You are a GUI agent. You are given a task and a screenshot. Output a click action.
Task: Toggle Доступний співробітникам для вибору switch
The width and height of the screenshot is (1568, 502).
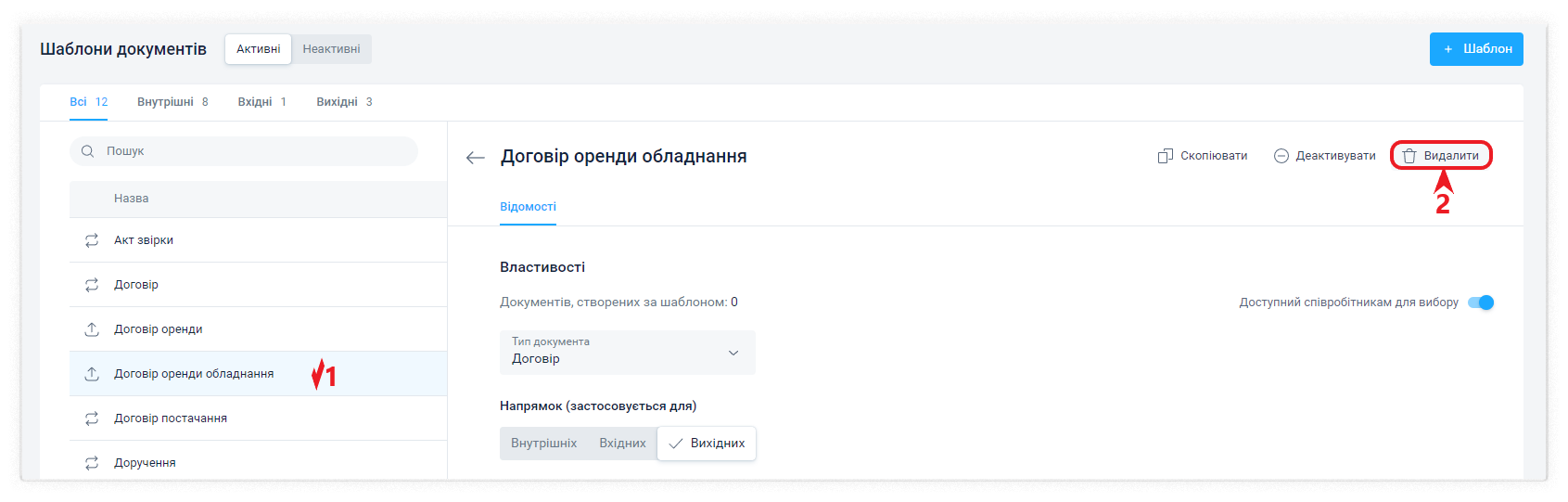tap(1481, 302)
